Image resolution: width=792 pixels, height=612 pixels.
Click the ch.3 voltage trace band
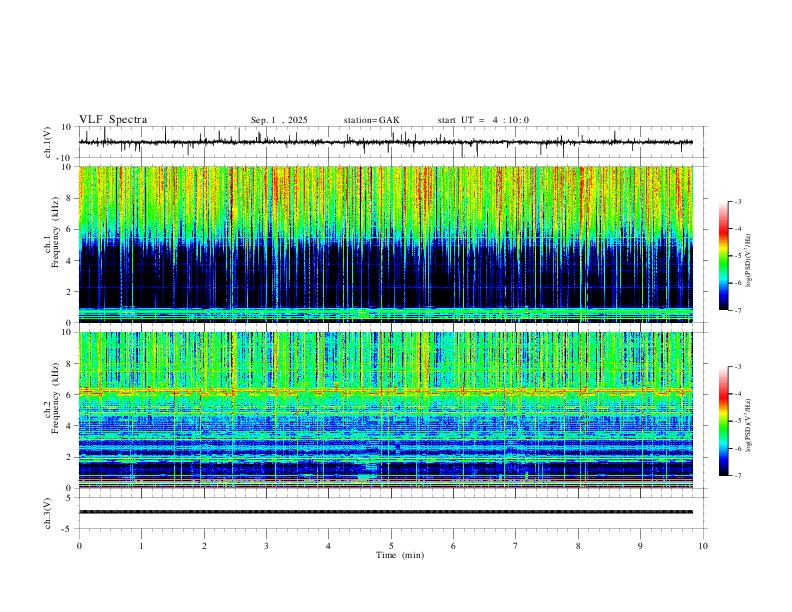386,512
